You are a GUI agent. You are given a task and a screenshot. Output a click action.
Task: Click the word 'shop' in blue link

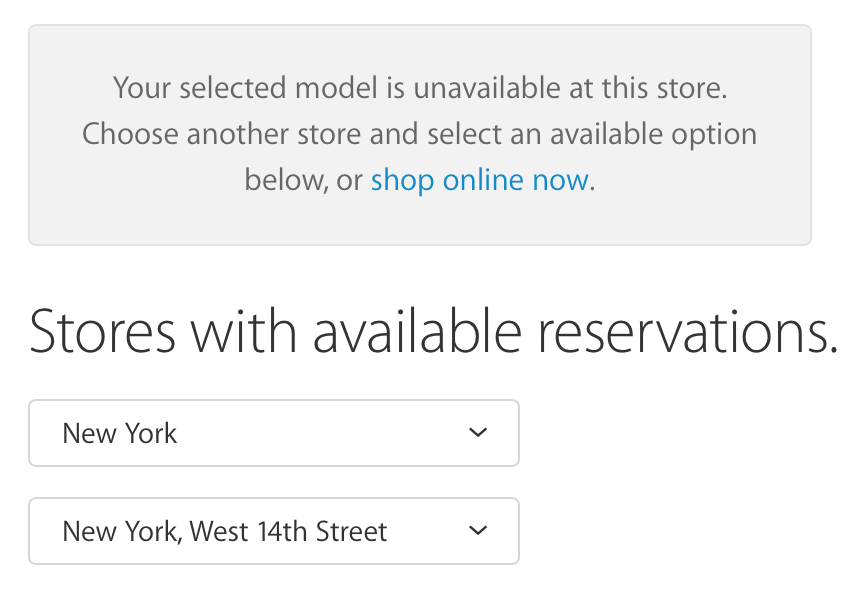pos(402,180)
